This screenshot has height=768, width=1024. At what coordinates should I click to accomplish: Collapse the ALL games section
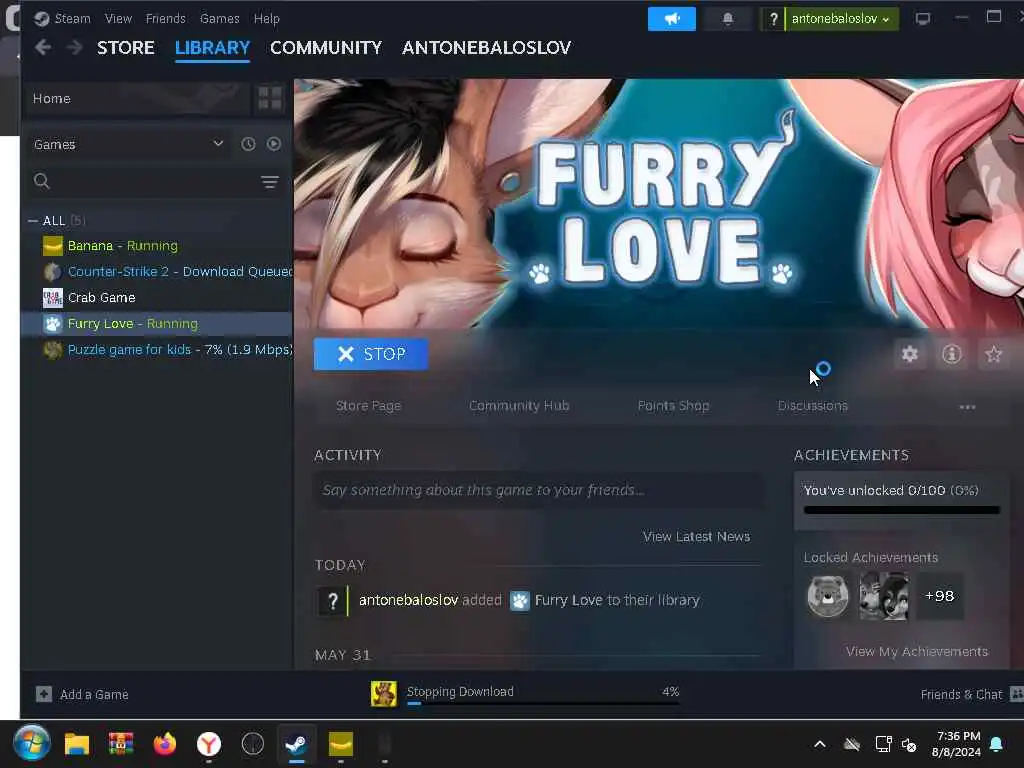coord(33,221)
